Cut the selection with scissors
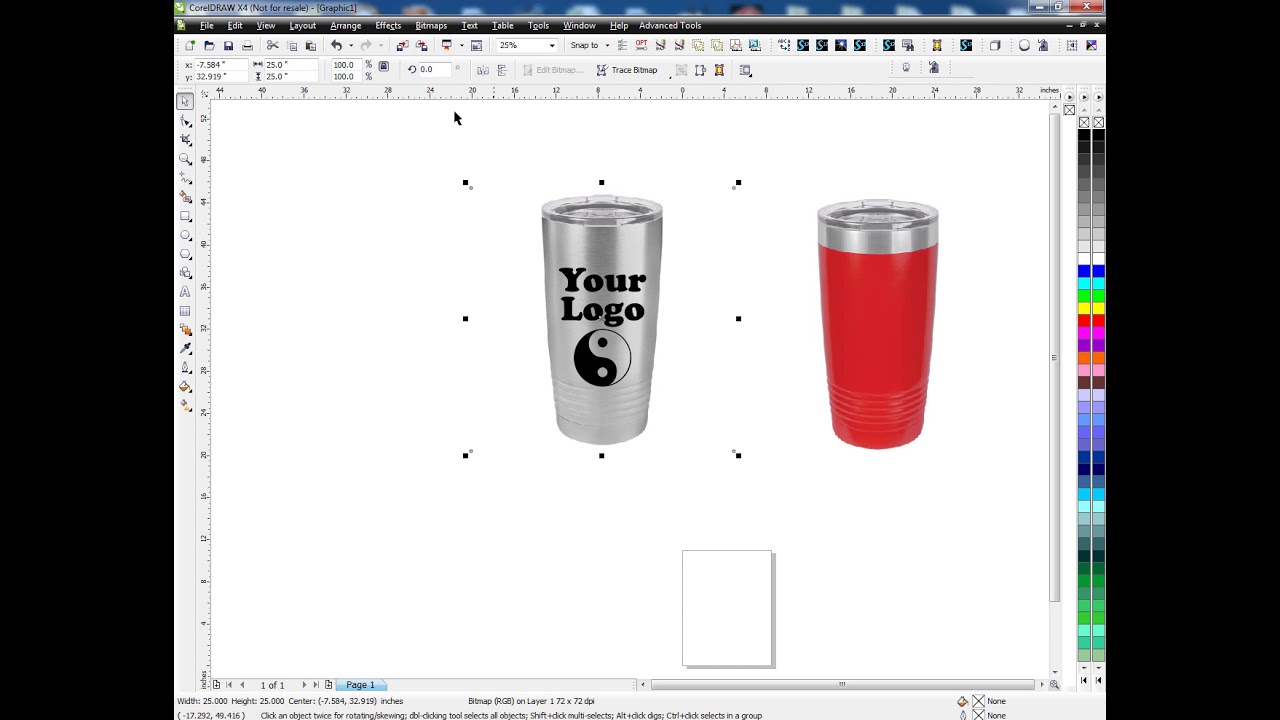The width and height of the screenshot is (1280, 720). point(272,45)
